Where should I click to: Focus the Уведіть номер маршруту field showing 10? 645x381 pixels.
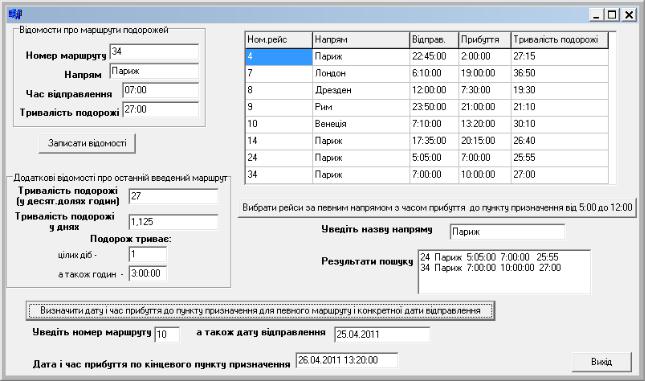pos(167,335)
